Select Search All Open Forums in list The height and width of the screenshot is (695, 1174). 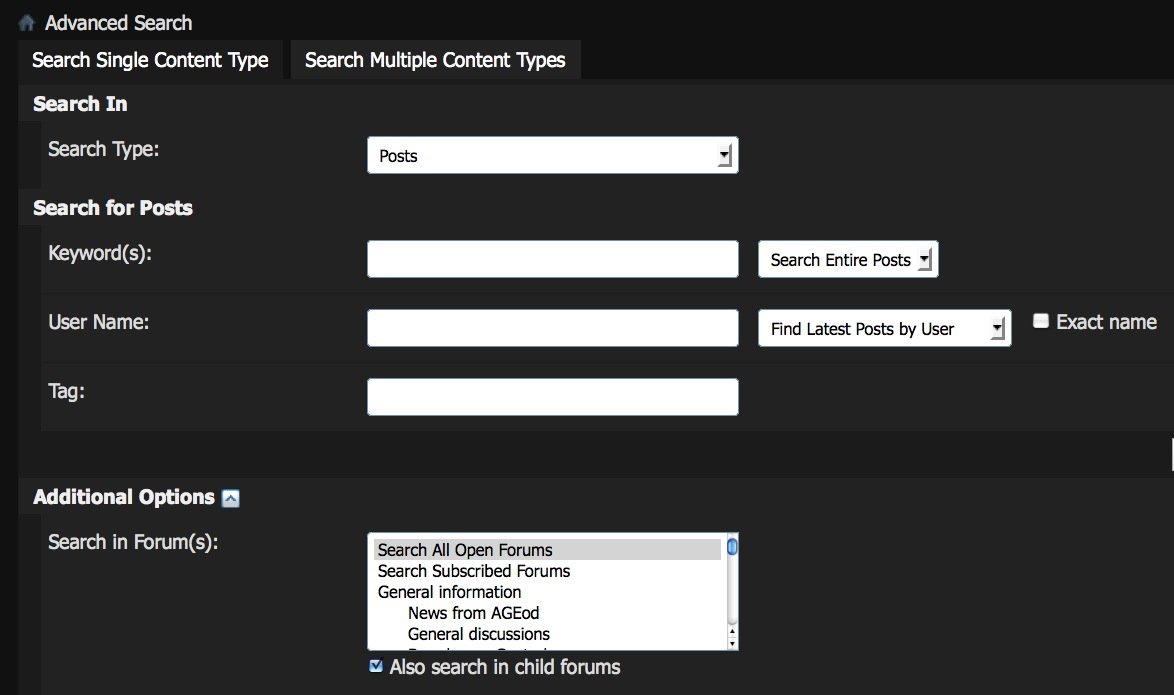point(465,550)
